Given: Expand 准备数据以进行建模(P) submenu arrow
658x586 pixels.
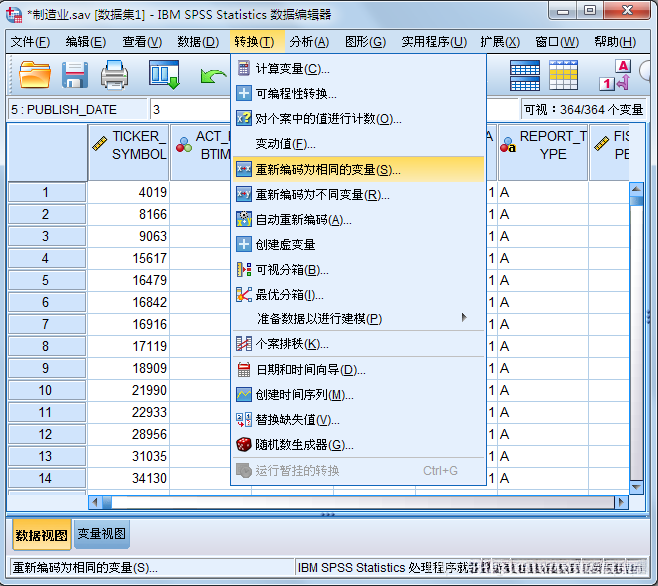Looking at the screenshot, I should [464, 317].
